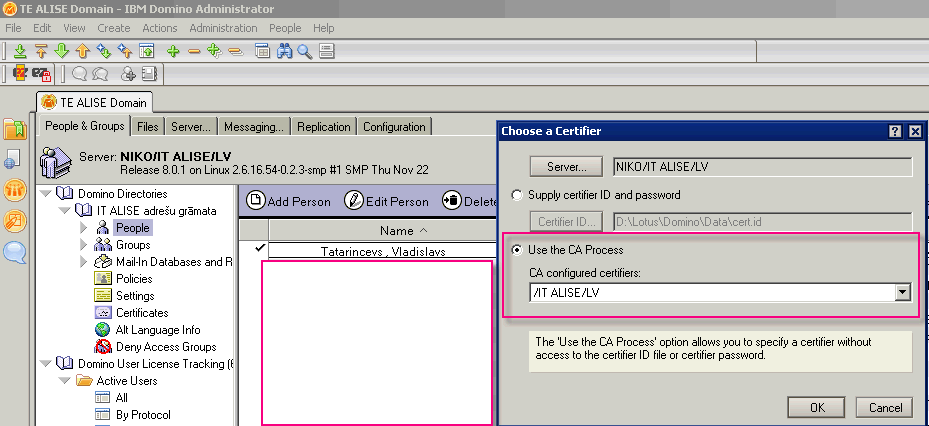Image resolution: width=929 pixels, height=426 pixels.
Task: Click the red and yellow ID toolbar icon
Action: (20, 73)
